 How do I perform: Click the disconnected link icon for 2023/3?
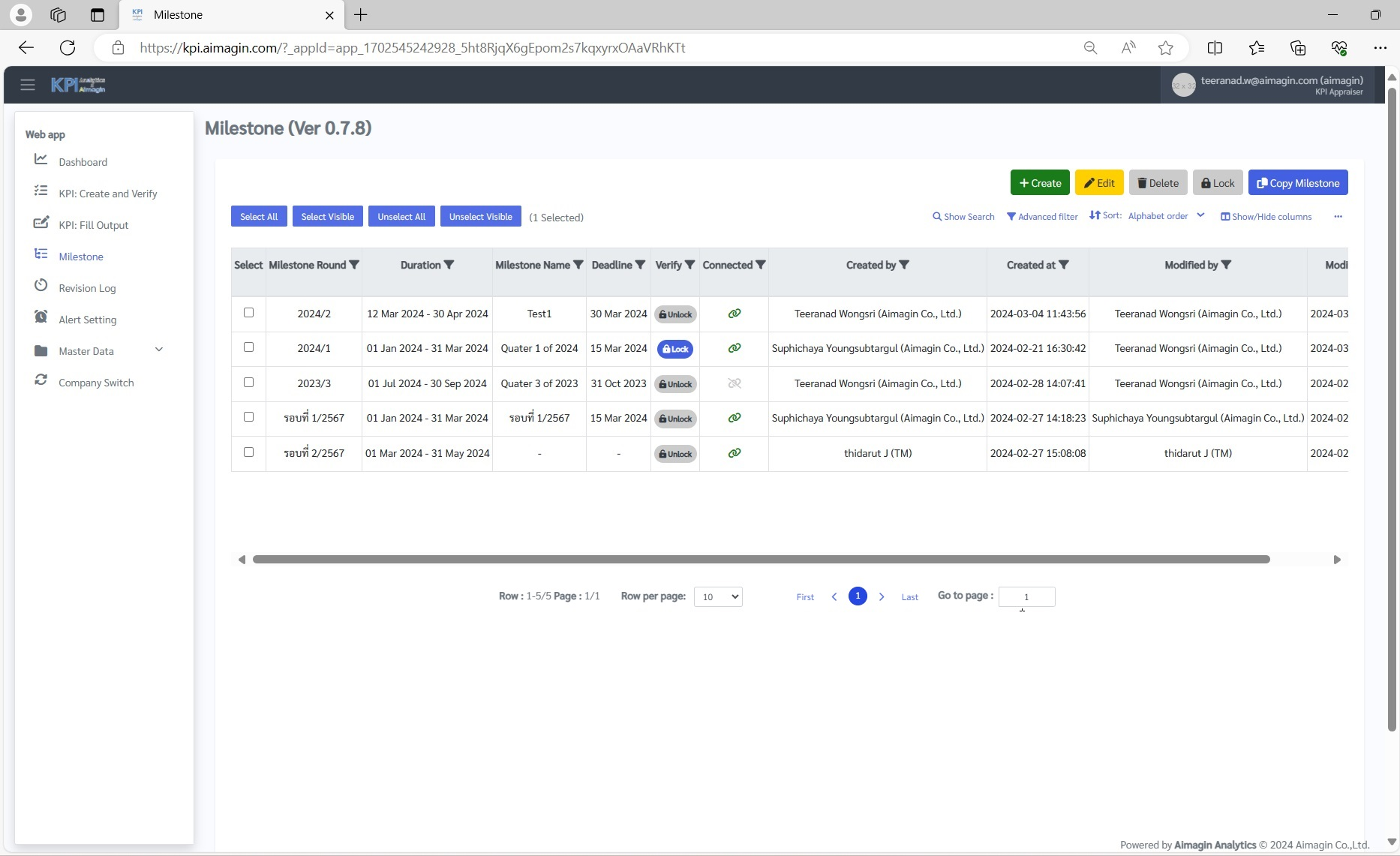[x=735, y=383]
